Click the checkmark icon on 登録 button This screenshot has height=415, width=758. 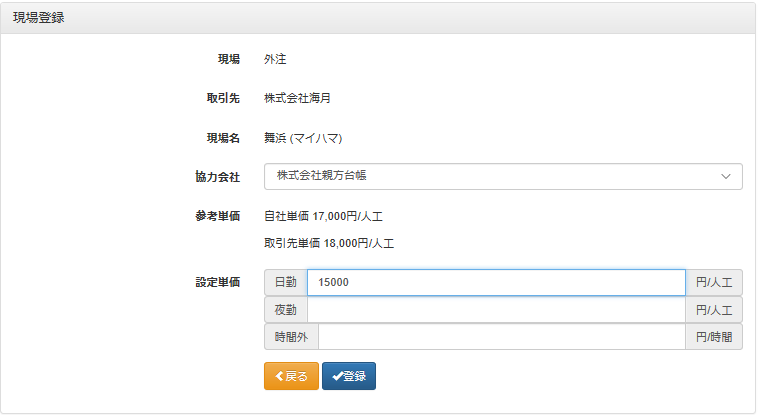tap(337, 376)
